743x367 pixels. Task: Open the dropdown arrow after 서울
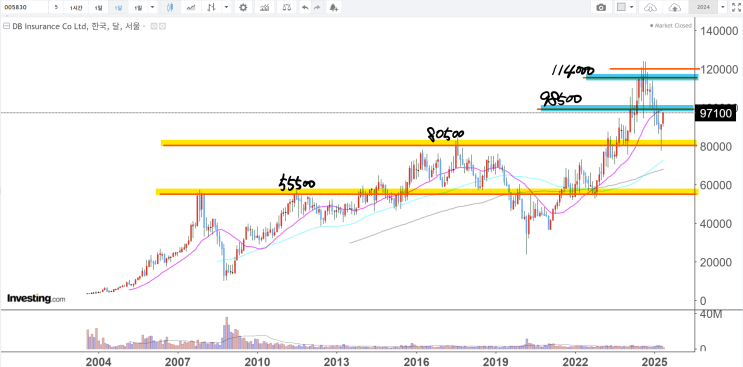[x=144, y=27]
